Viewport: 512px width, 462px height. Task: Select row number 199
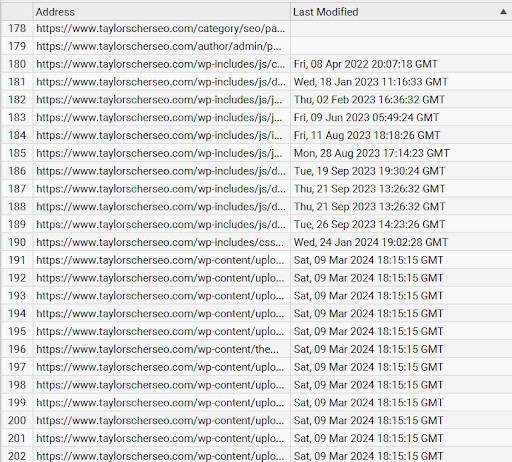click(17, 403)
